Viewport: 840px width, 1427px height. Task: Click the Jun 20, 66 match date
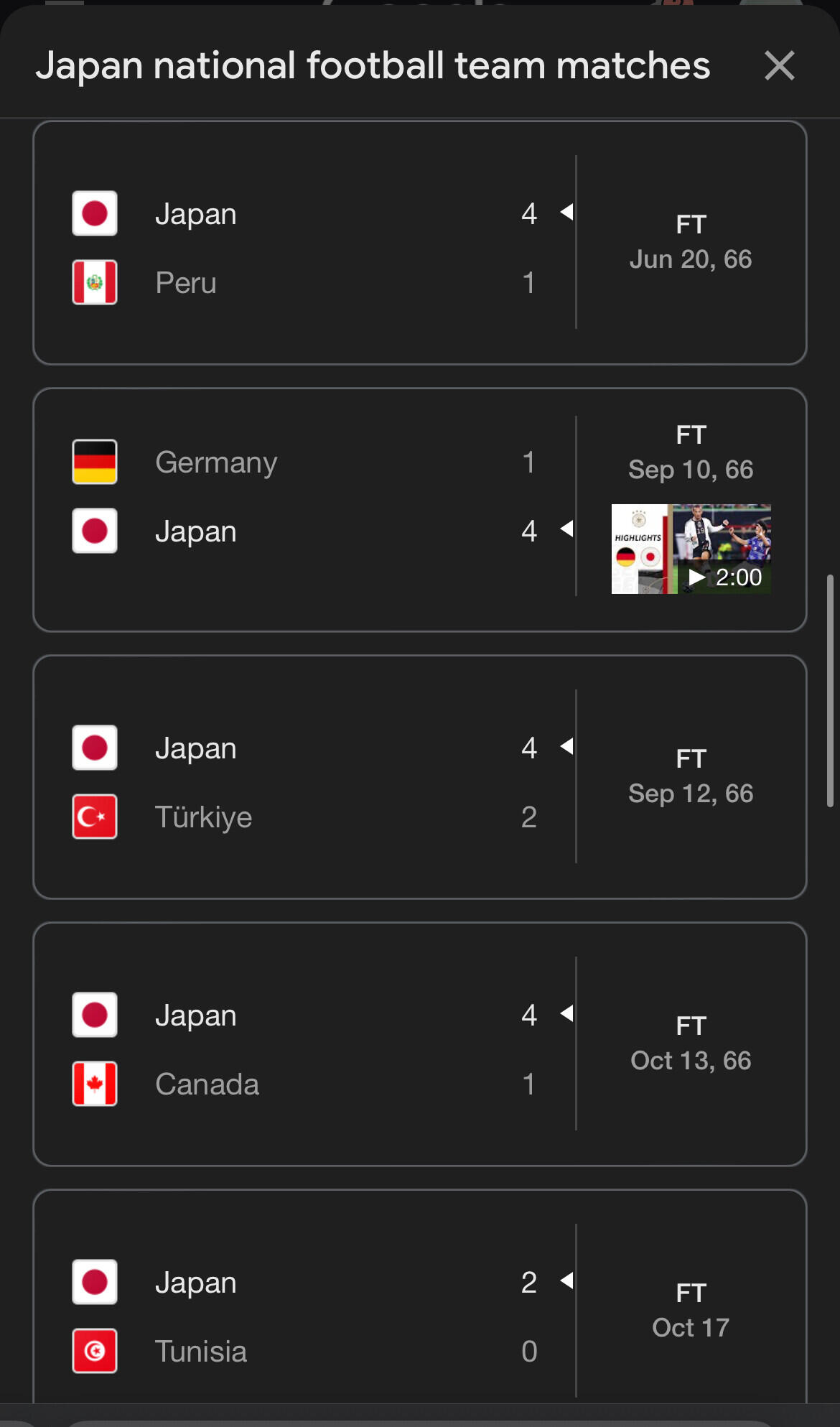pos(691,259)
